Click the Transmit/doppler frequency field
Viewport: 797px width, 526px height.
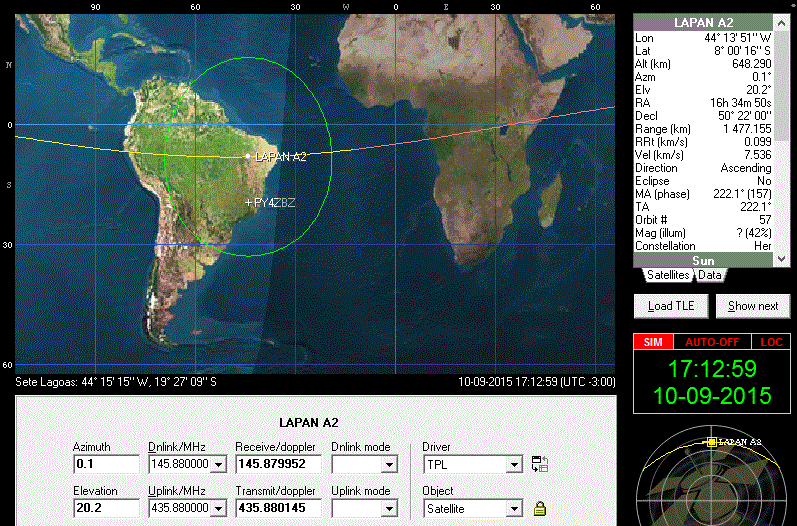(278, 508)
